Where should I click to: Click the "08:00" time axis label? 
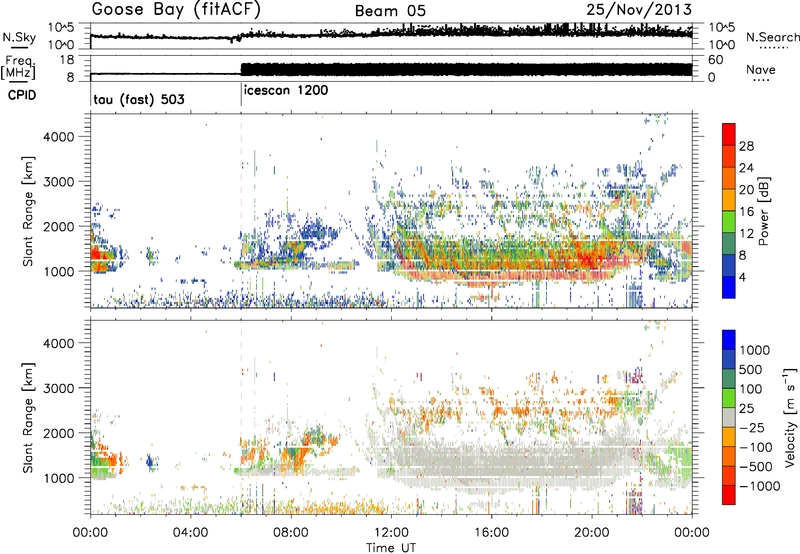pos(291,533)
